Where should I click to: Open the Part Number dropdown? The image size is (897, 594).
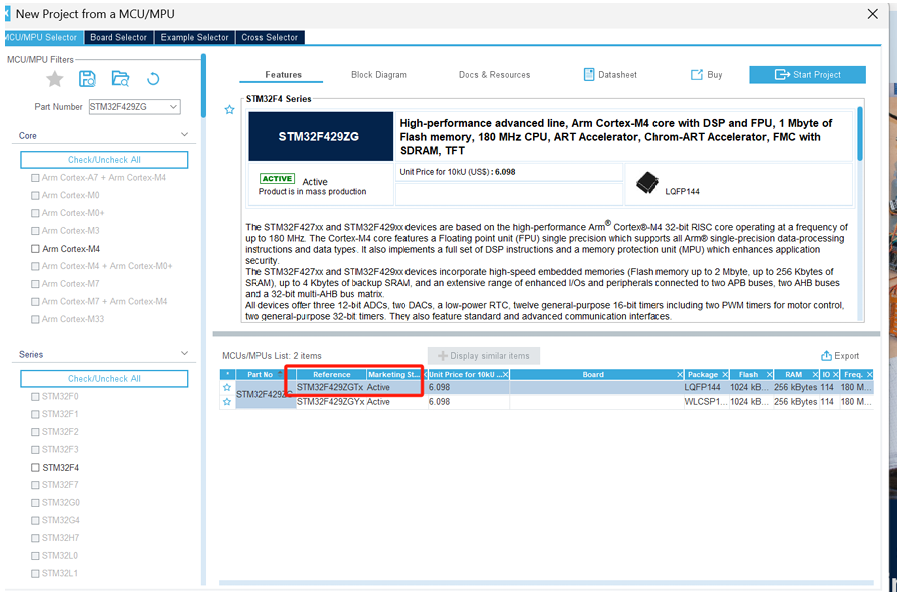[x=173, y=106]
